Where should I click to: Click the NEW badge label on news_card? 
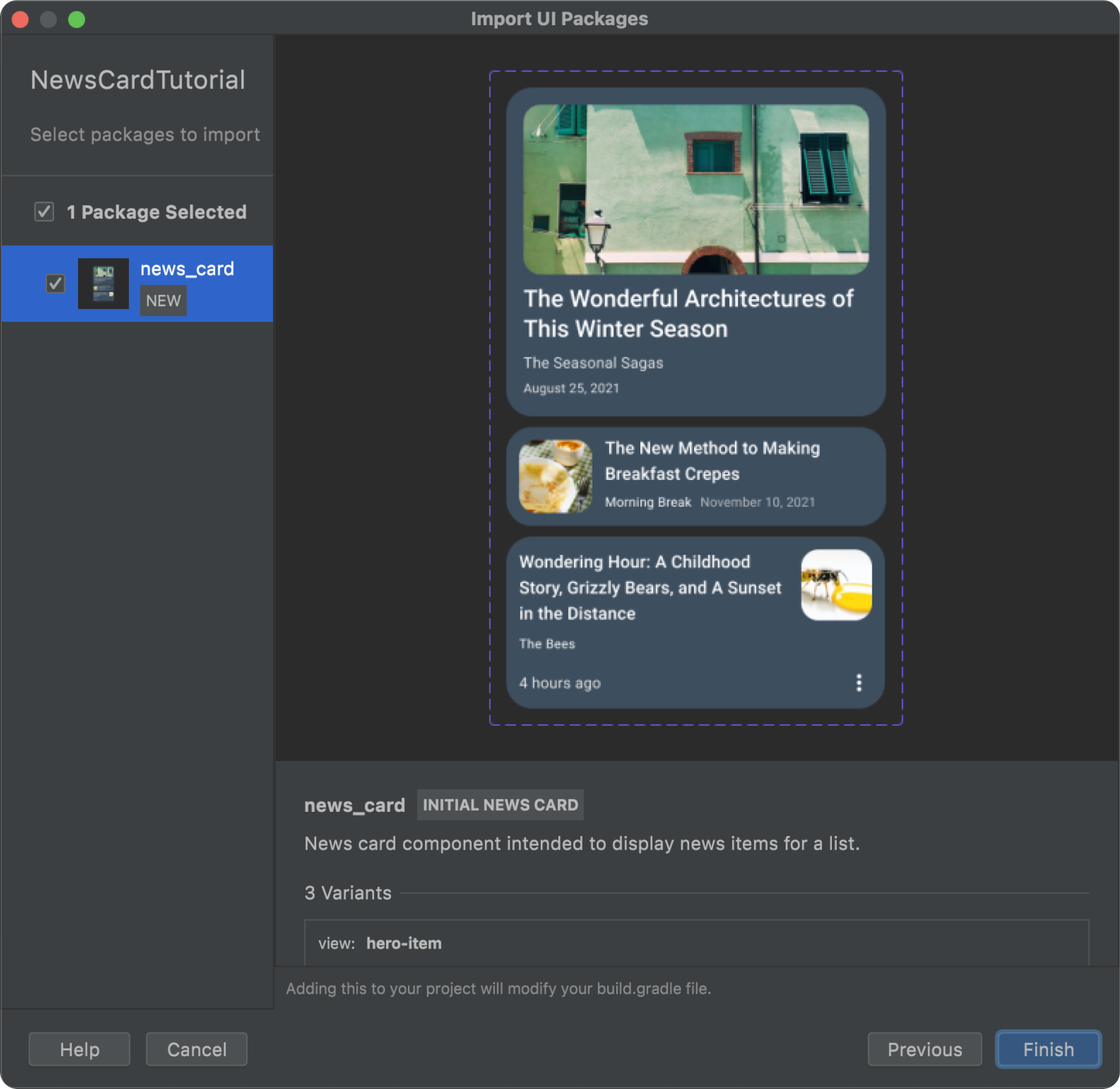(x=162, y=300)
